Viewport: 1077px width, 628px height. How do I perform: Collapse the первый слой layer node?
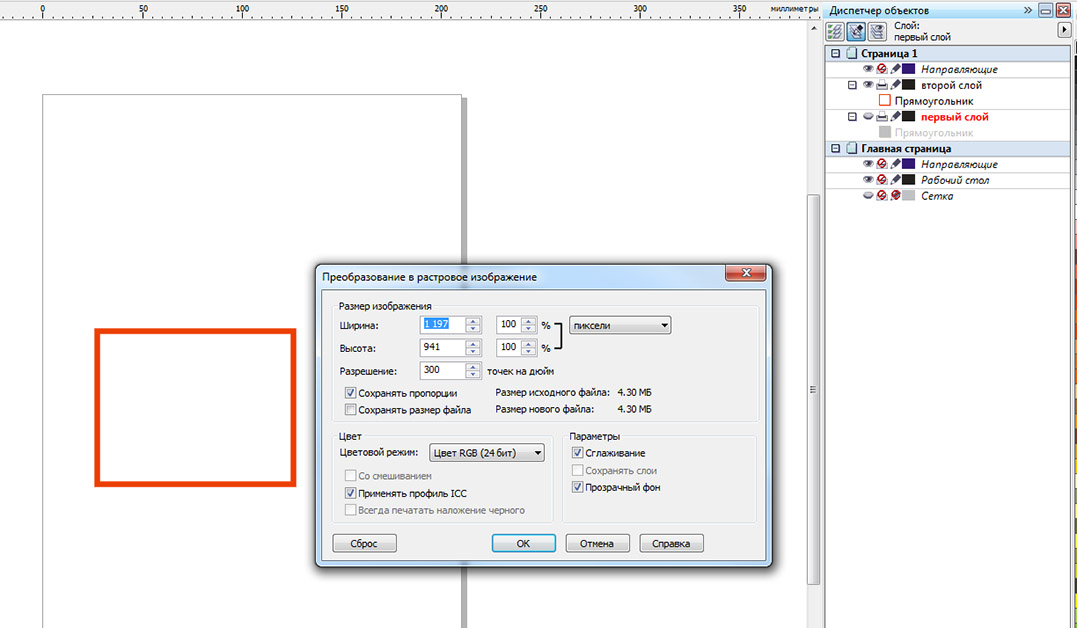852,117
